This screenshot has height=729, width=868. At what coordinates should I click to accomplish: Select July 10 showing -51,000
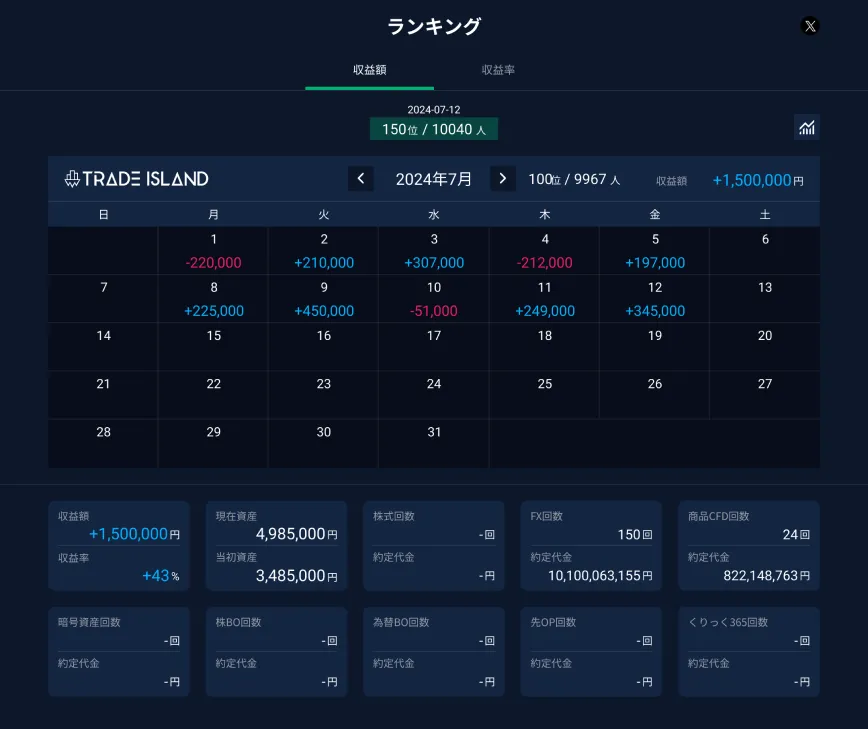tap(433, 299)
